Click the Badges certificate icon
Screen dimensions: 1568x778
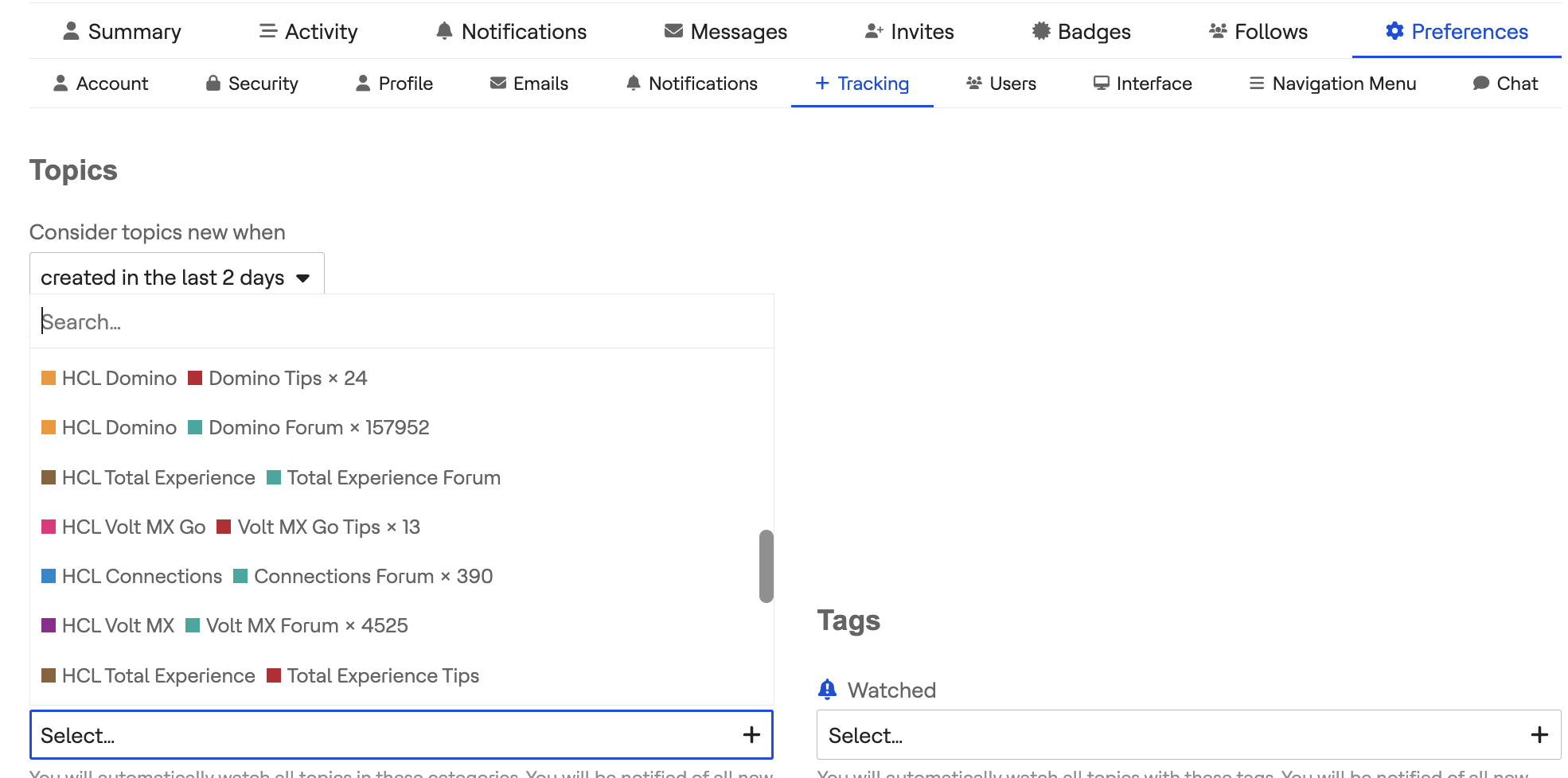coord(1040,31)
